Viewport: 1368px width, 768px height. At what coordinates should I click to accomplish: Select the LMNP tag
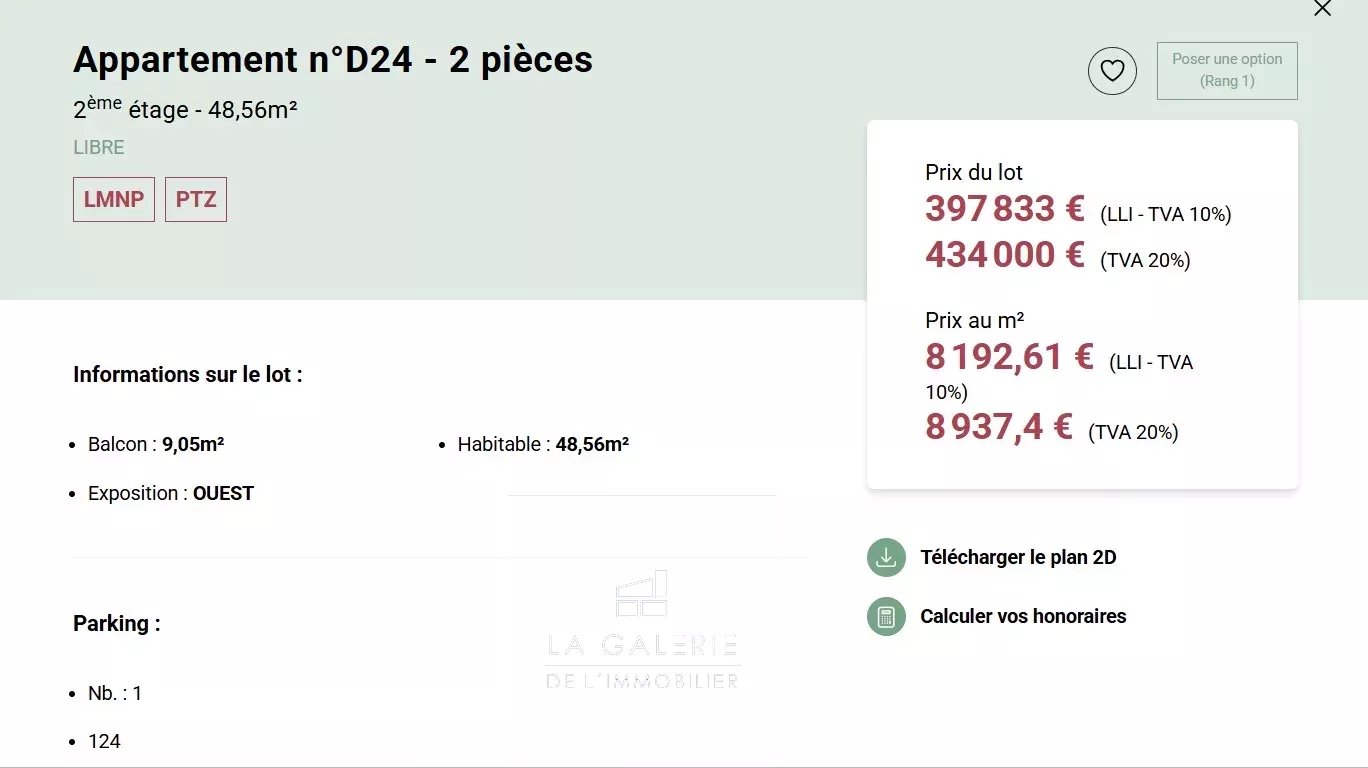click(x=114, y=199)
